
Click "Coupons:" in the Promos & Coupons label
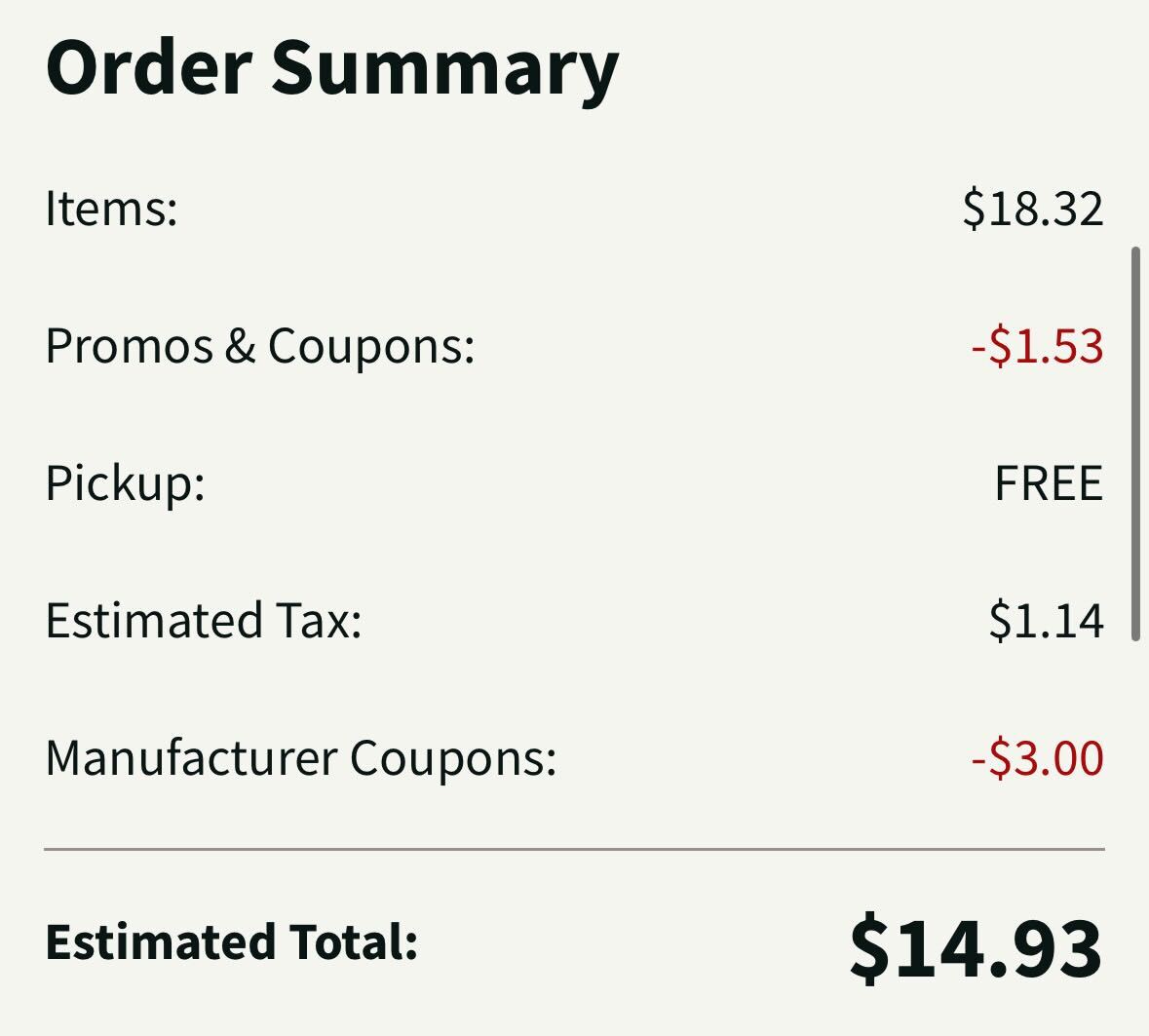[371, 346]
